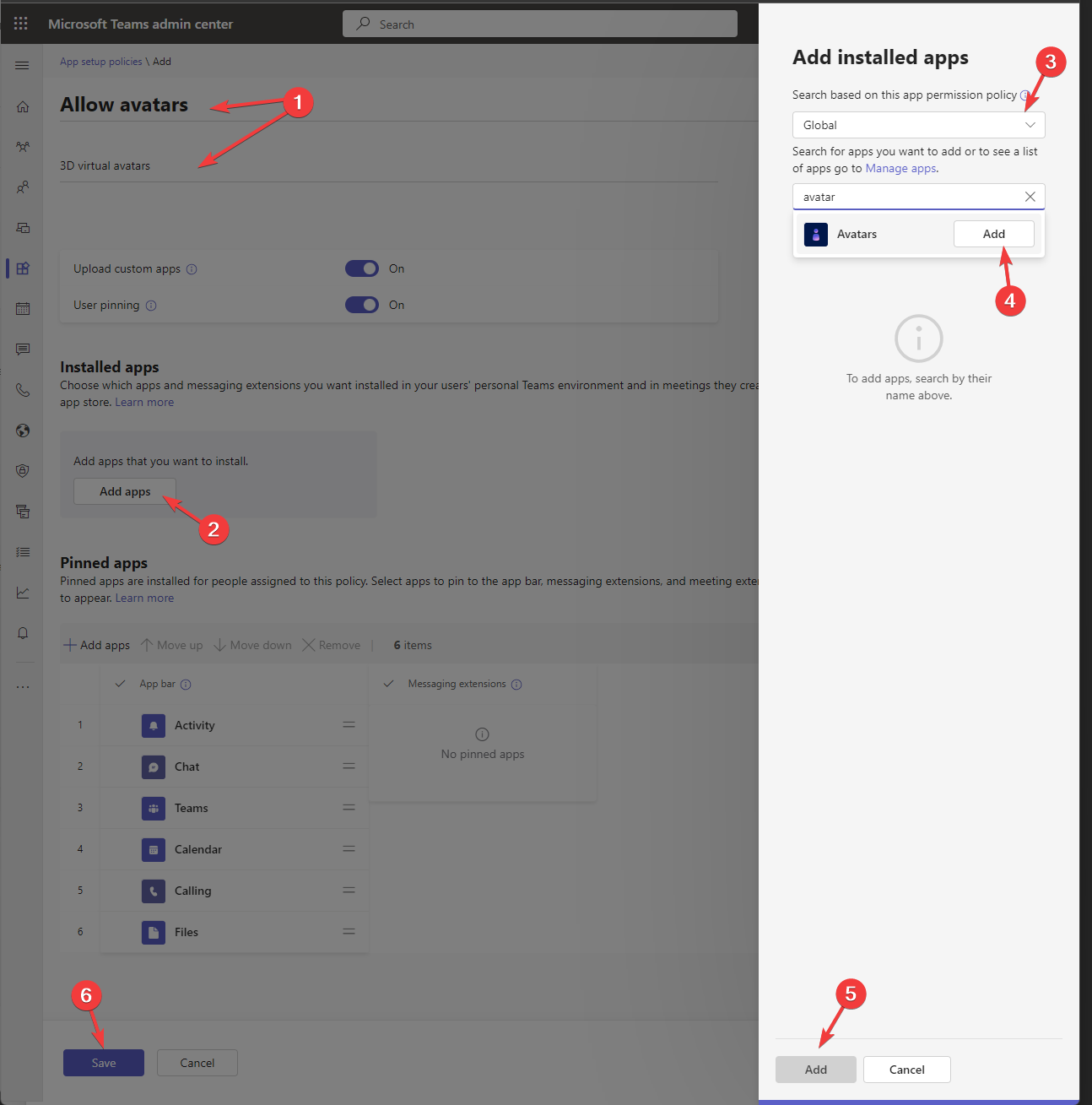Click Move down in Pinned apps toolbar

[x=252, y=645]
